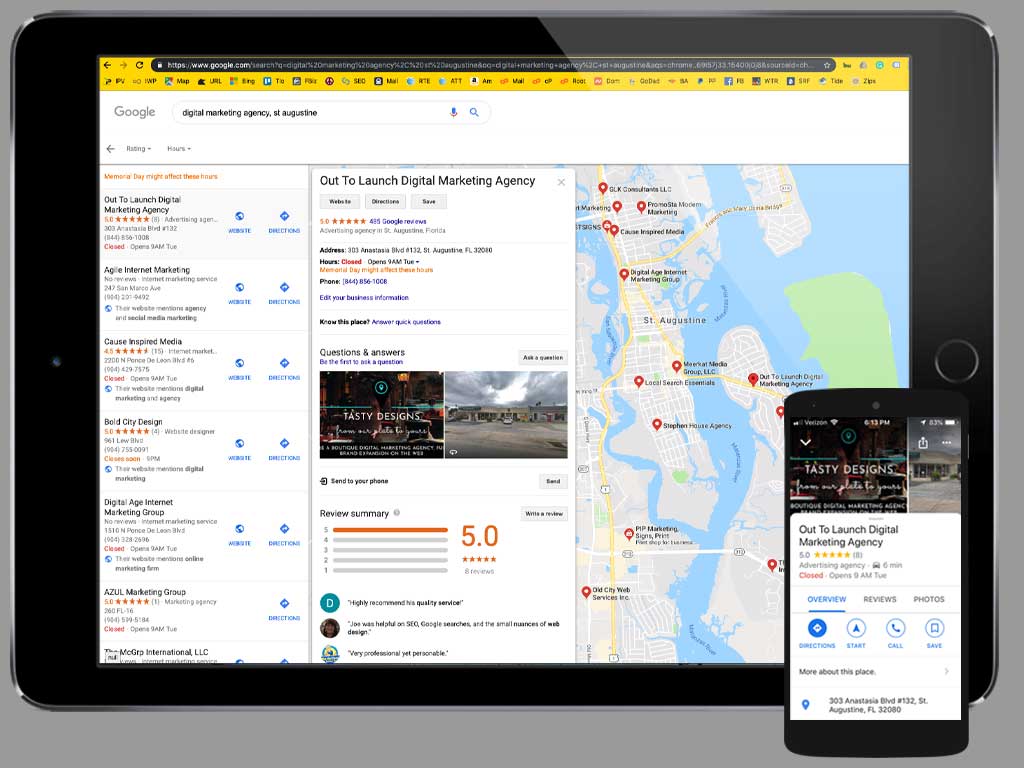Open the Google reviews link

pos(398,221)
